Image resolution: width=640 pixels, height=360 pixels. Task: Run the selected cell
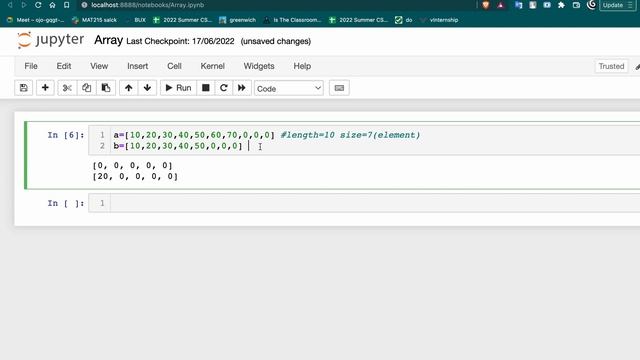[x=178, y=88]
